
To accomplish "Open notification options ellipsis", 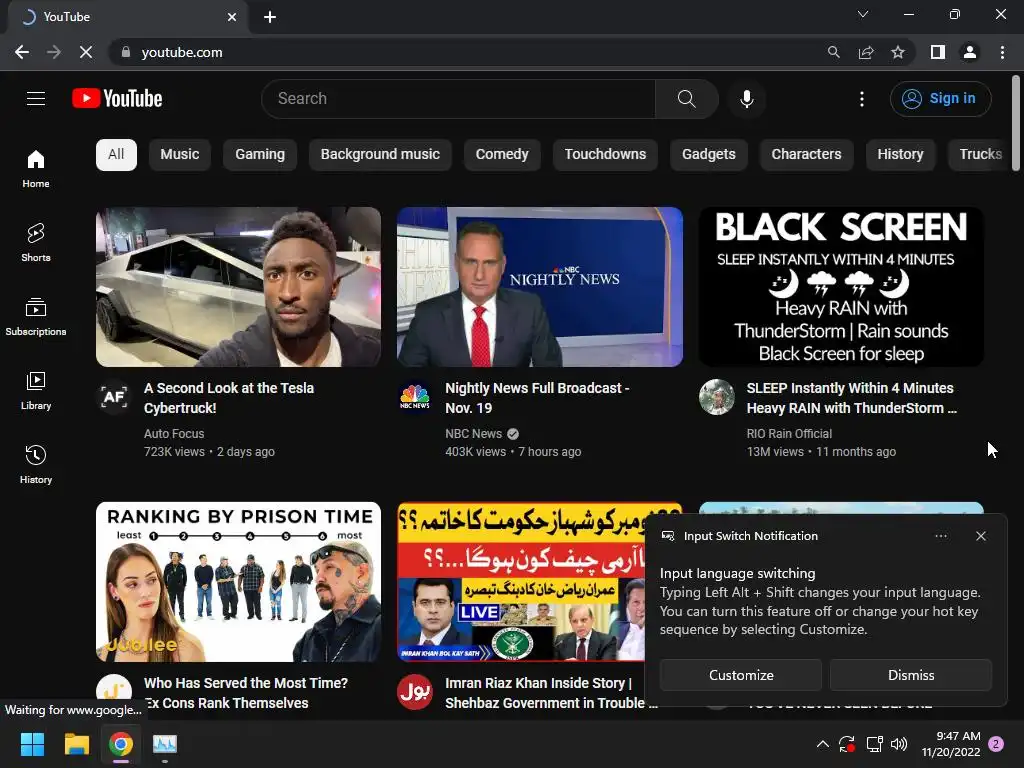I will (940, 536).
